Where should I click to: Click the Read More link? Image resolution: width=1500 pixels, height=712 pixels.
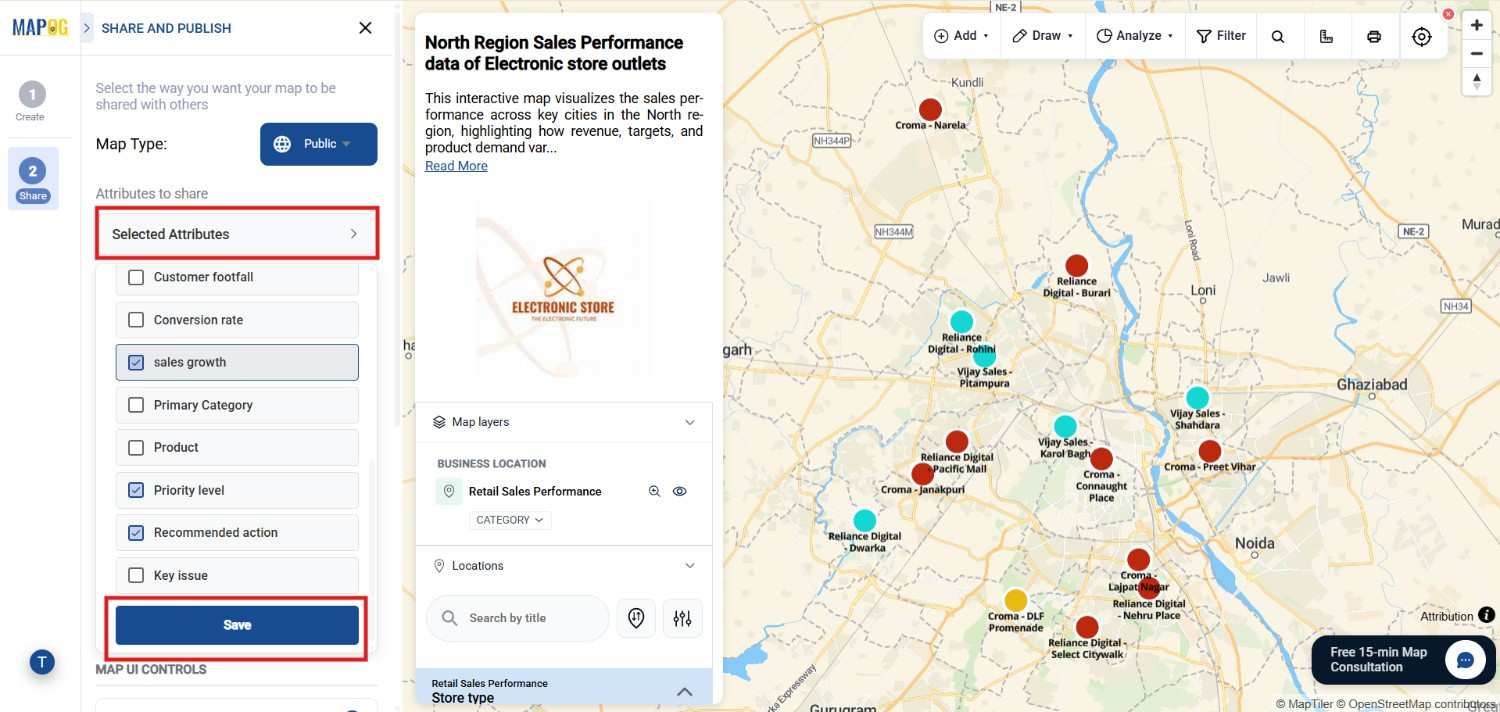pos(456,166)
